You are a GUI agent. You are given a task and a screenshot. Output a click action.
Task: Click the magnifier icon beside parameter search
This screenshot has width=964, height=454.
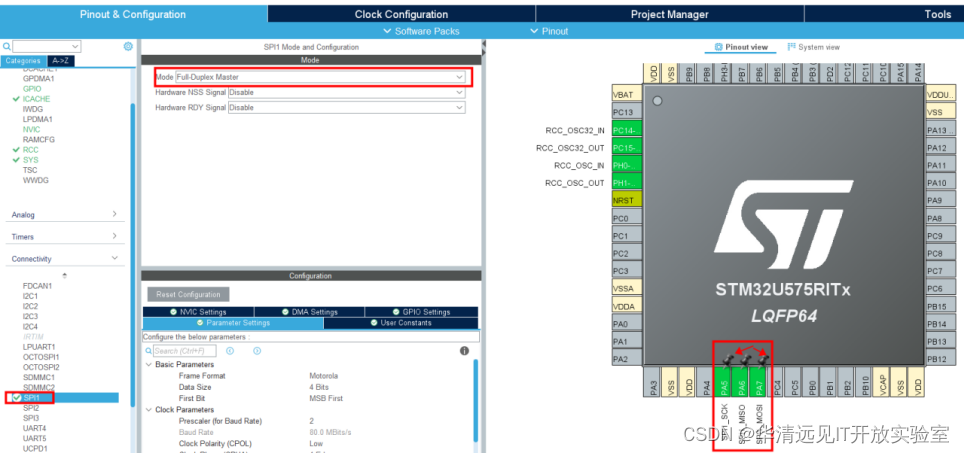[x=148, y=351]
